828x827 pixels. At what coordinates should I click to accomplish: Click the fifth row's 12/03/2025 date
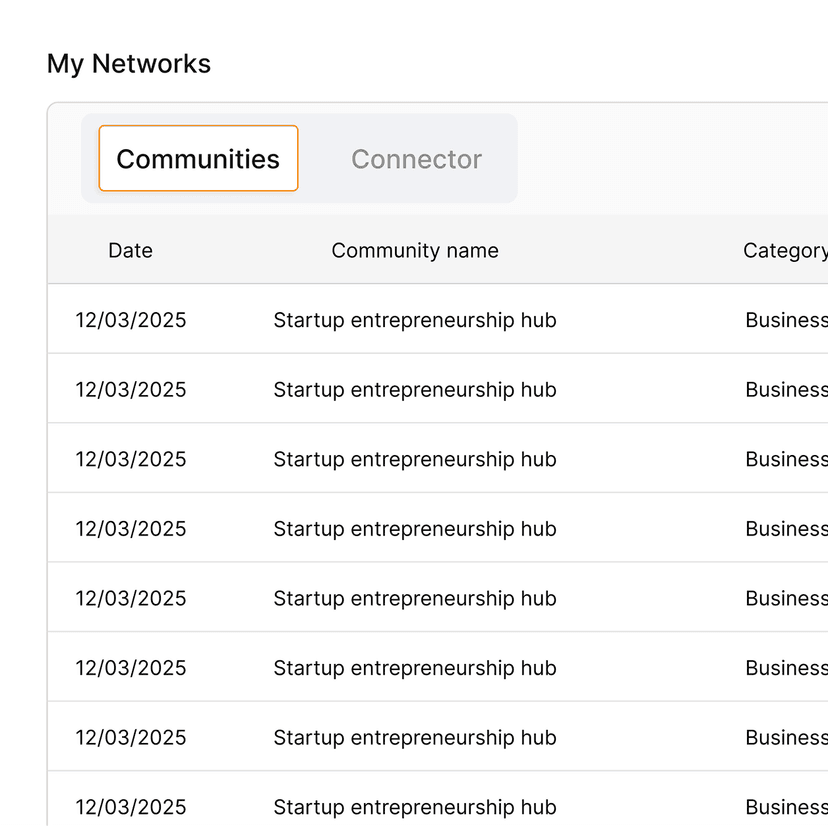coord(131,598)
